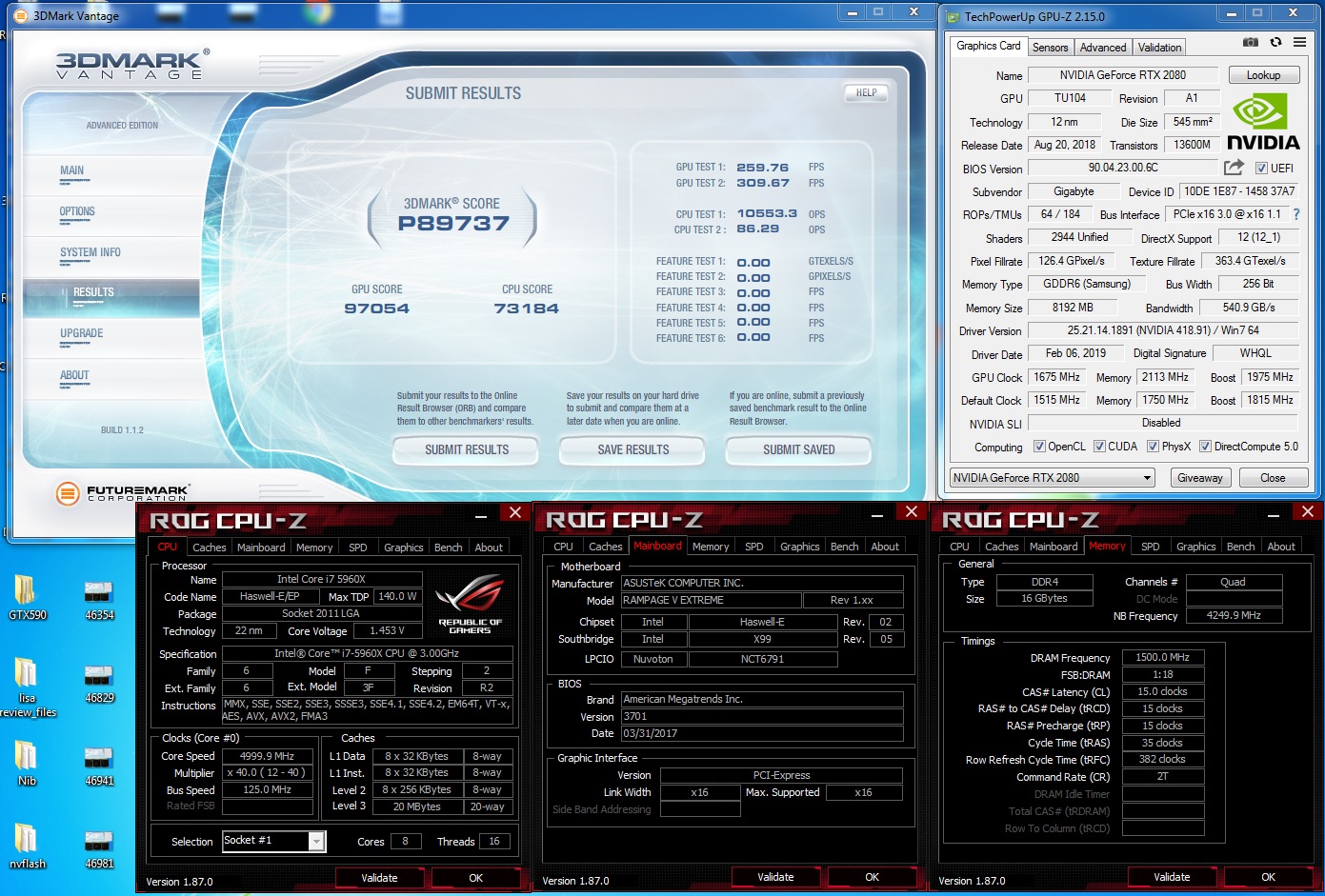Click the BIOS share/export arrow icon
The image size is (1325, 896).
click(x=1234, y=168)
